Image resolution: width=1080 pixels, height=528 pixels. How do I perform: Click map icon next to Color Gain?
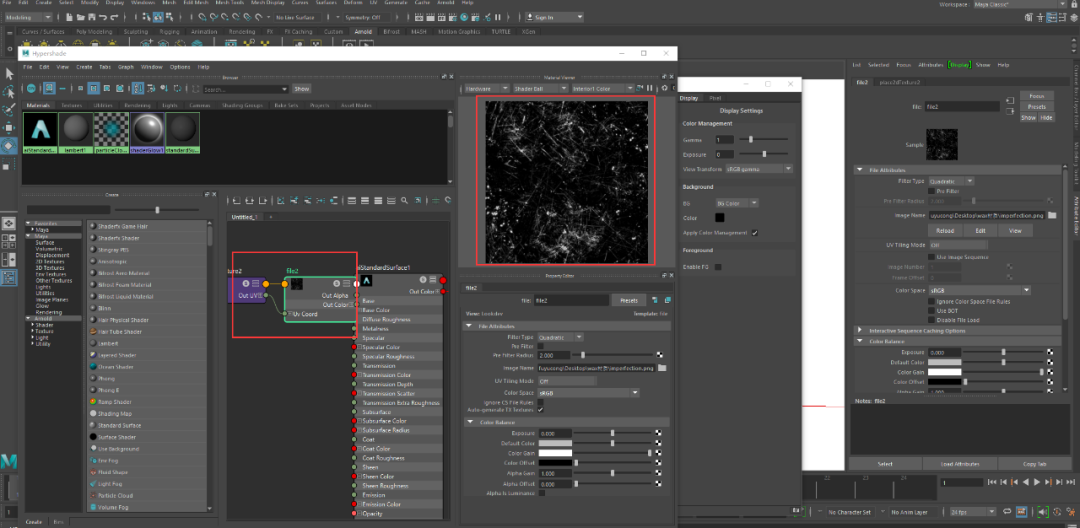point(659,453)
